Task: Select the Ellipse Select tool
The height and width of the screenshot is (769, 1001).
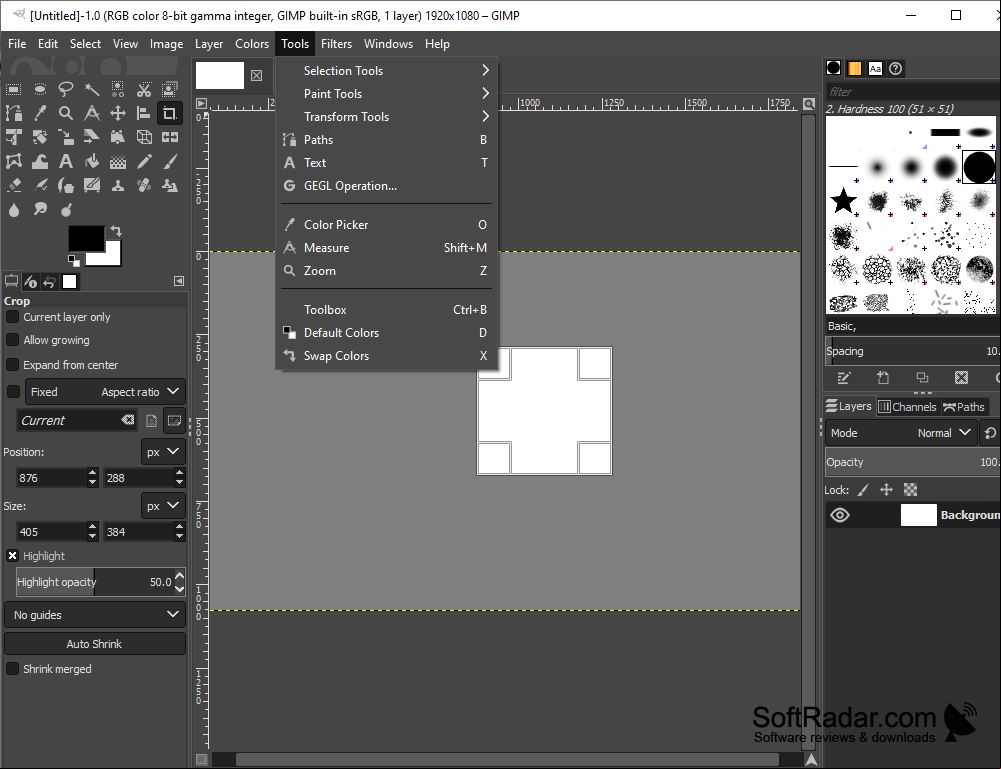Action: (x=40, y=89)
